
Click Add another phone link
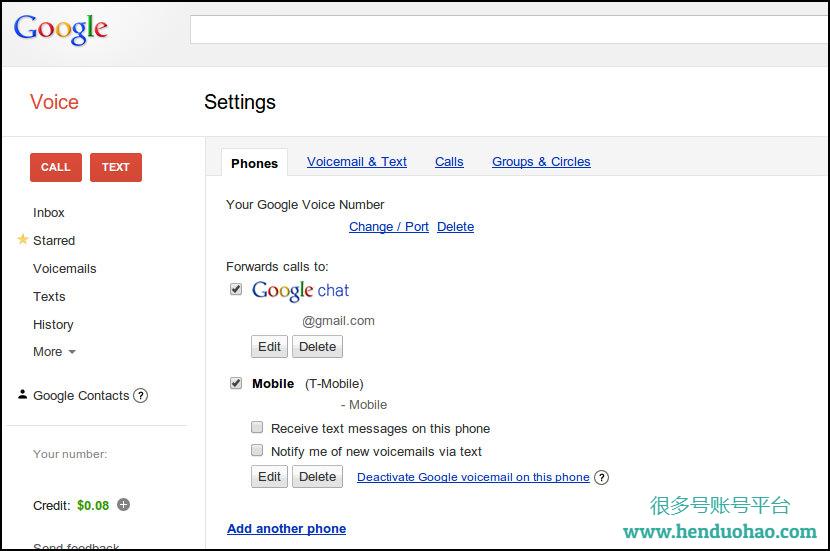(286, 528)
